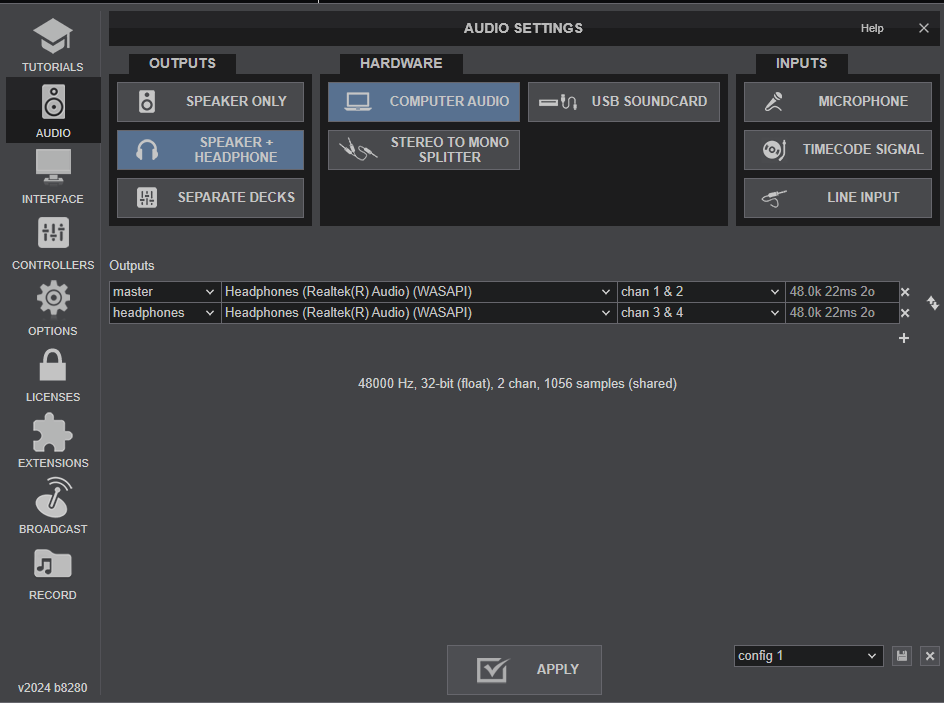Click Apply to confirm audio settings
The image size is (944, 703).
pyautogui.click(x=524, y=670)
